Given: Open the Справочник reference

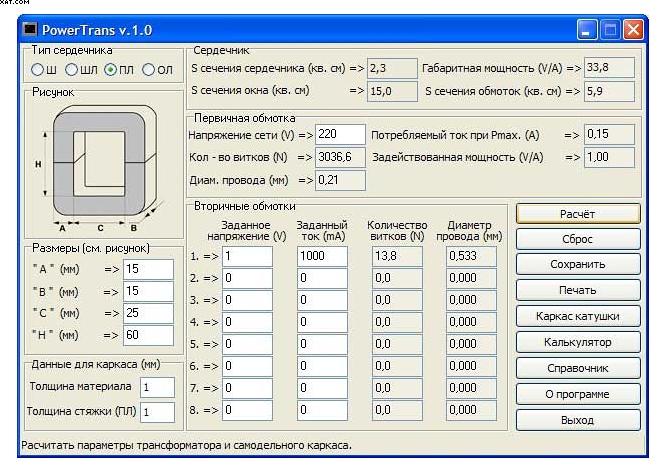Looking at the screenshot, I should (578, 368).
